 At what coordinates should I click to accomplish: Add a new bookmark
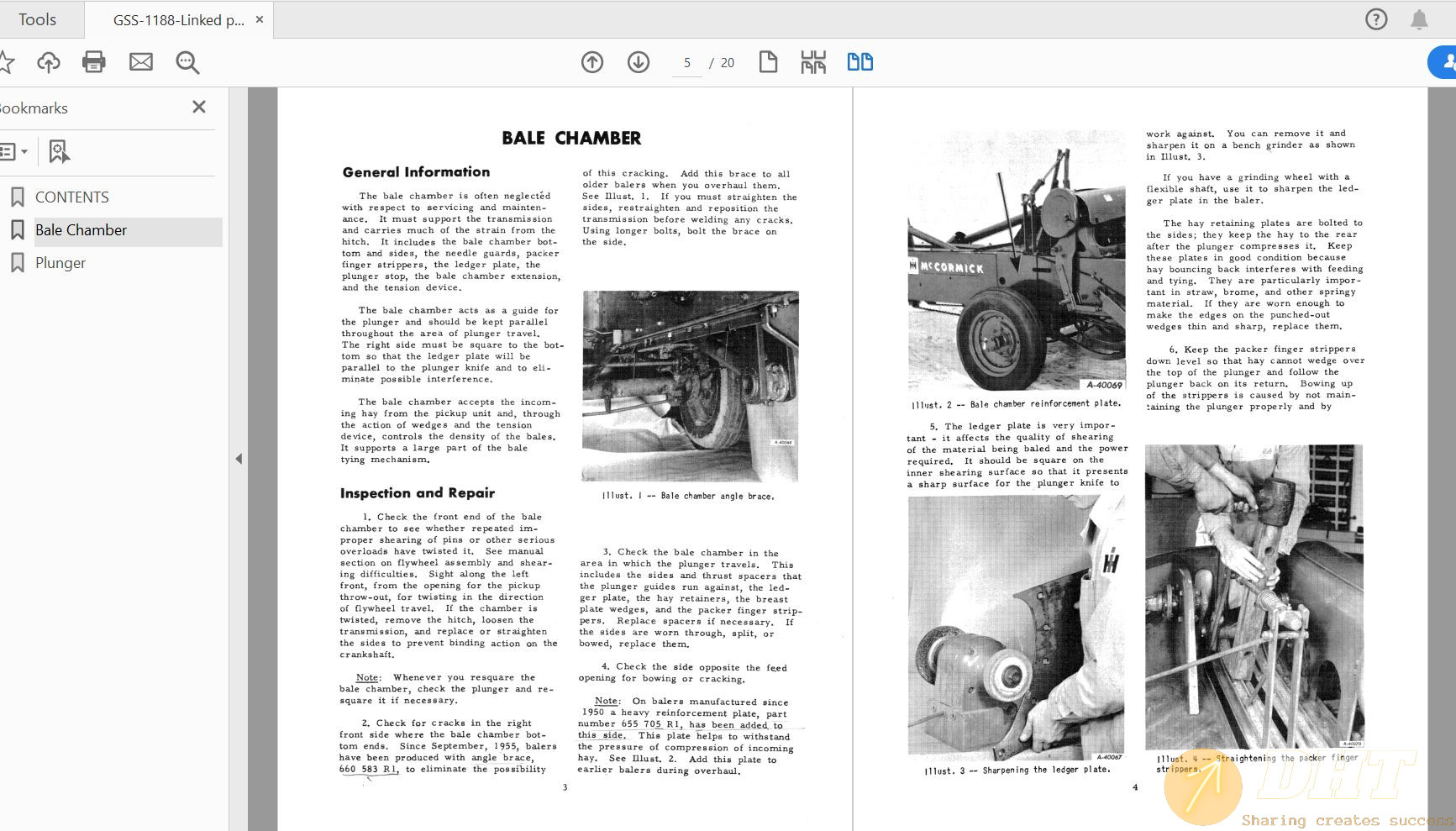[x=58, y=152]
